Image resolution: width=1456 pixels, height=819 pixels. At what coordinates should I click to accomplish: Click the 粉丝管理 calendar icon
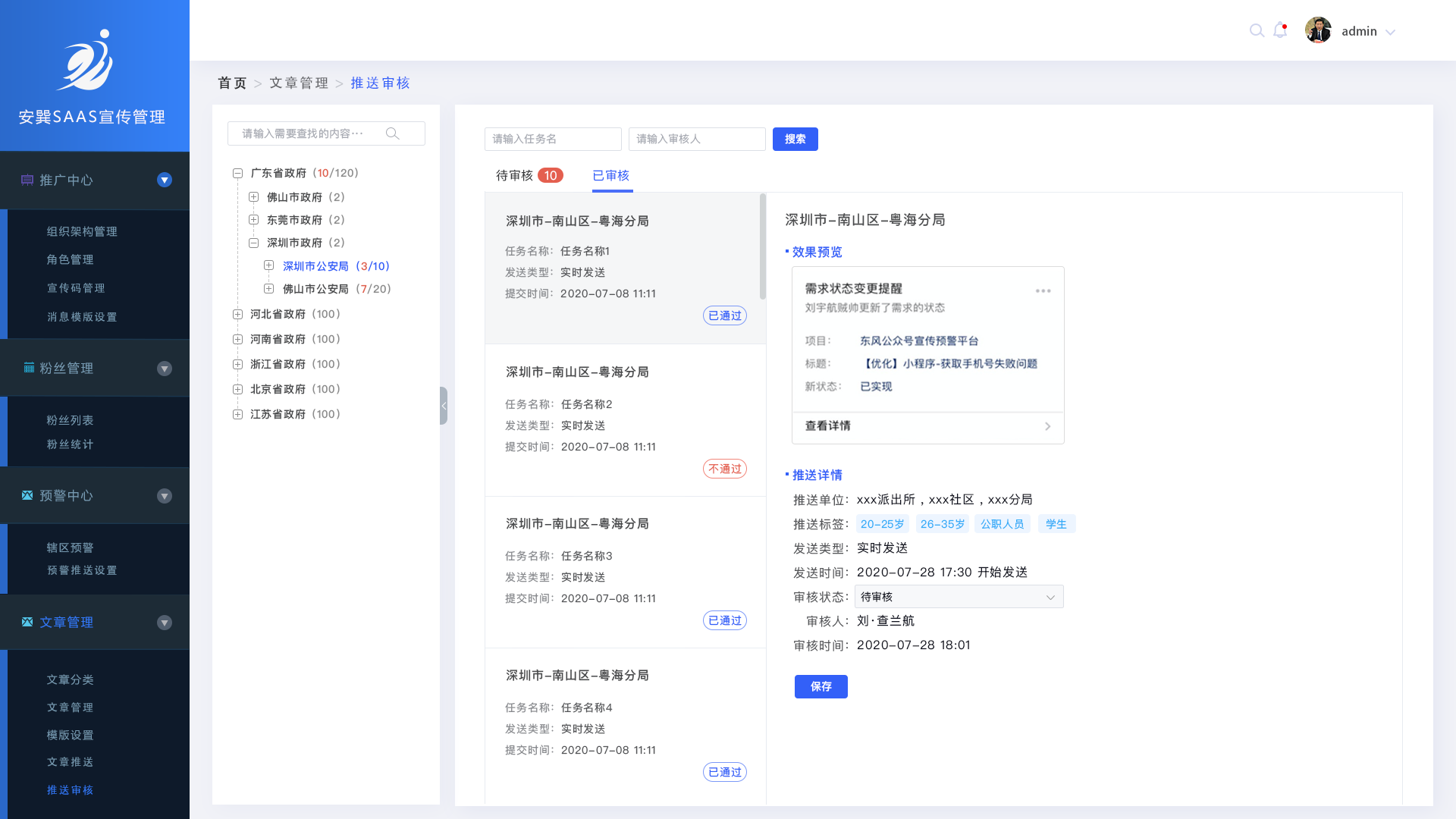tap(29, 368)
